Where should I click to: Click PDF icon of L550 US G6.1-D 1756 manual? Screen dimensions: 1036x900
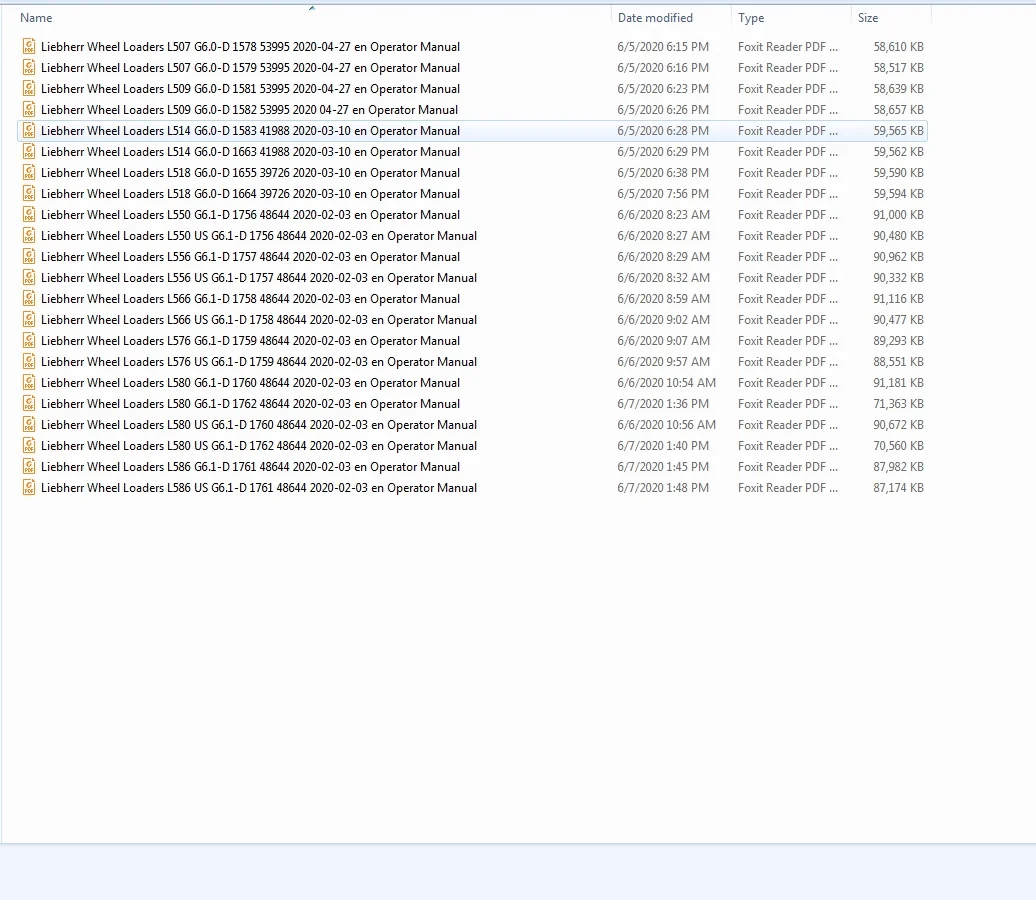pyautogui.click(x=29, y=235)
